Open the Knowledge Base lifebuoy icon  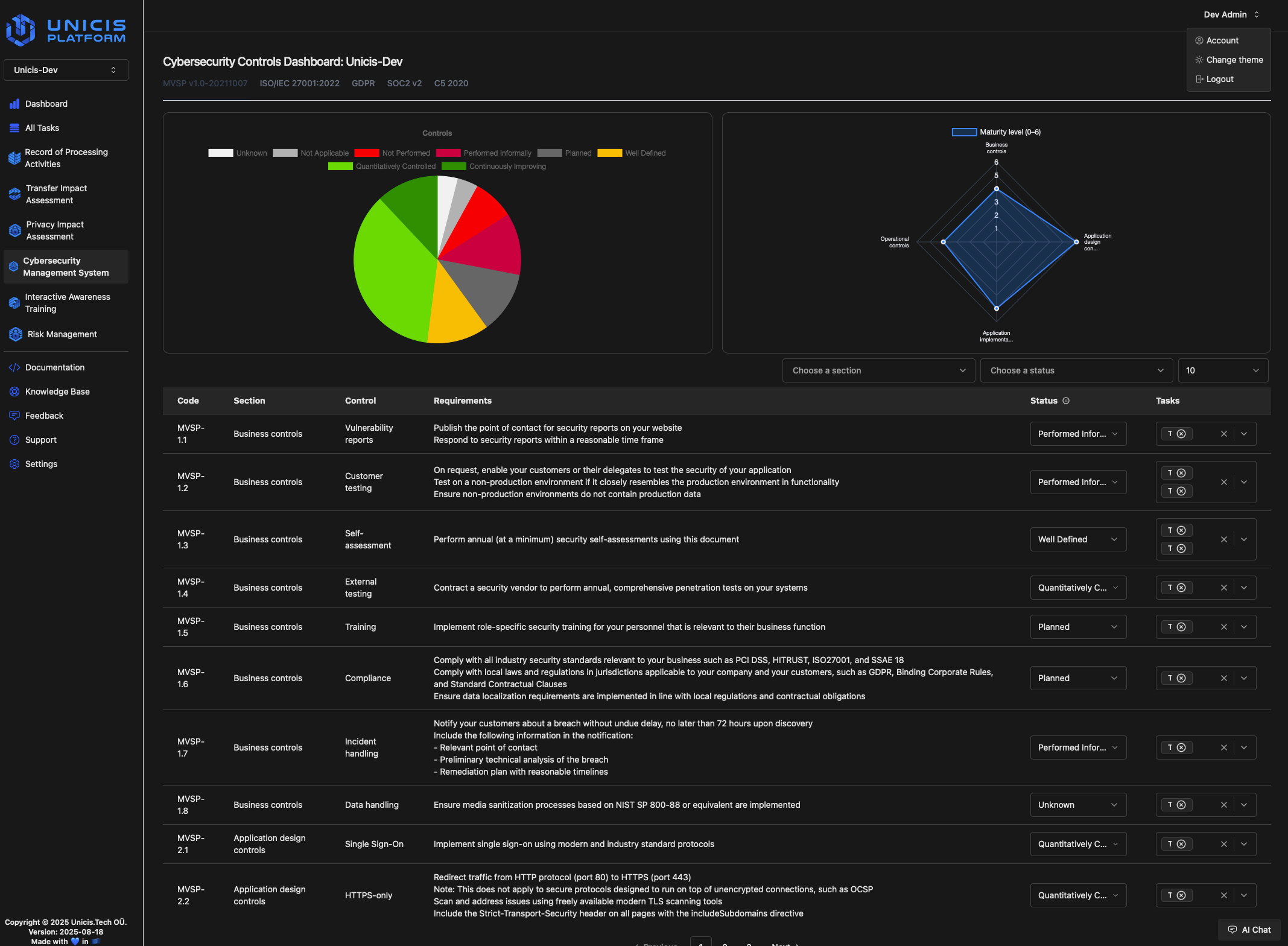pyautogui.click(x=14, y=391)
